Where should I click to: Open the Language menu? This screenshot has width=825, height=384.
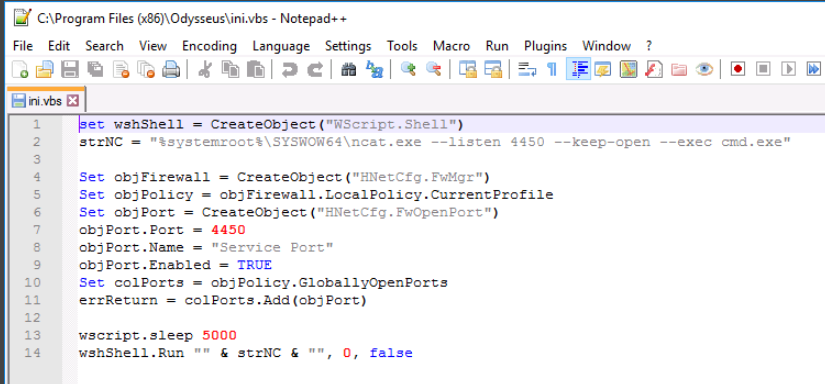(281, 46)
